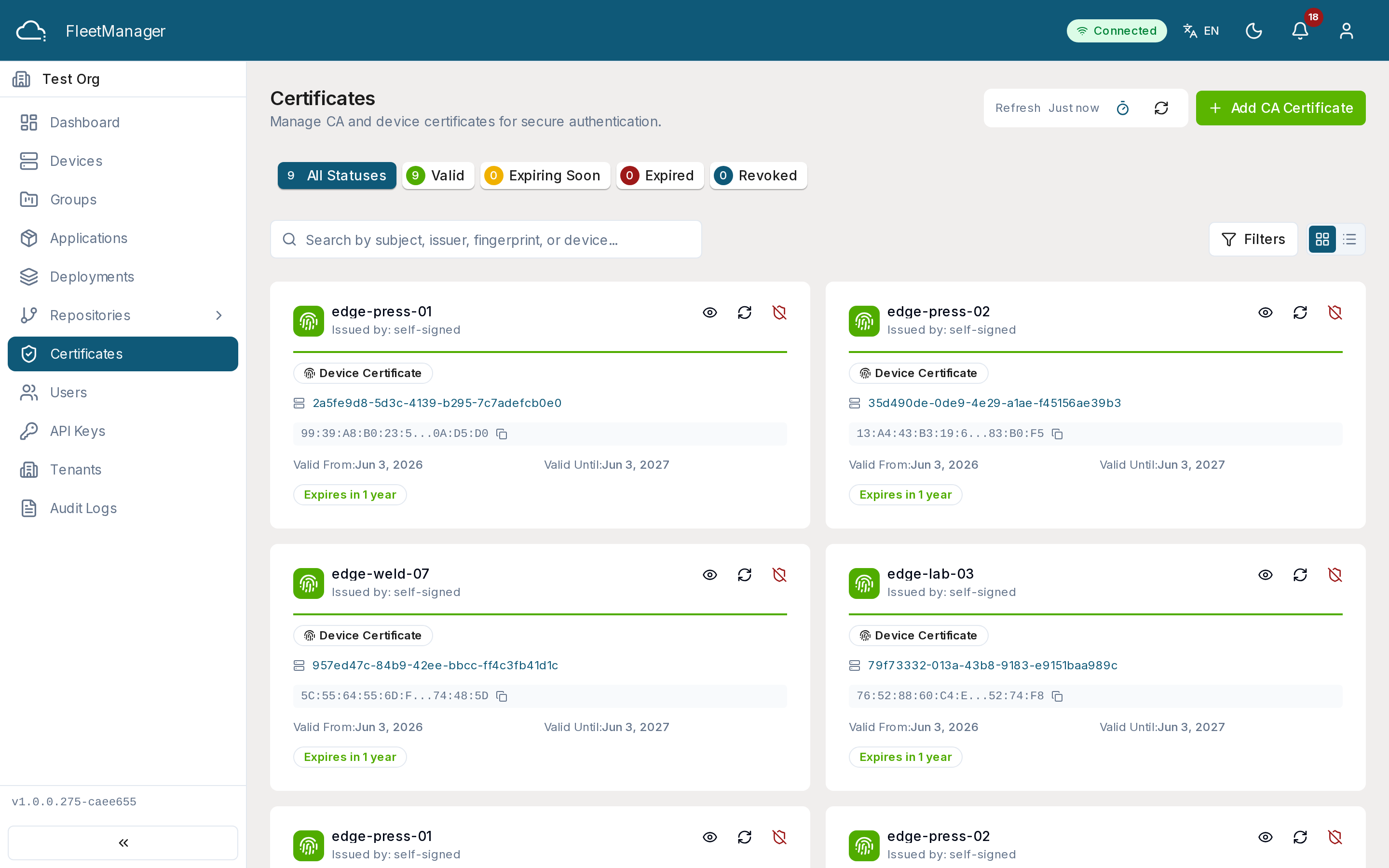Revoke first edge-press-02 certificate
Screen dimensions: 1389x868
1335,312
